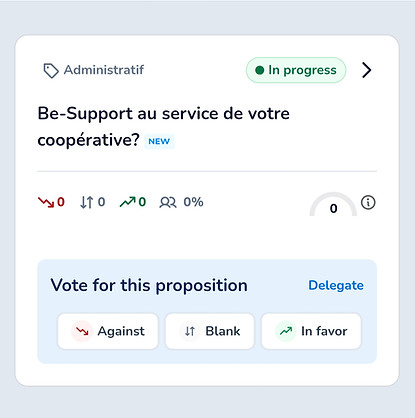Open proposition details with right chevron

coord(367,70)
